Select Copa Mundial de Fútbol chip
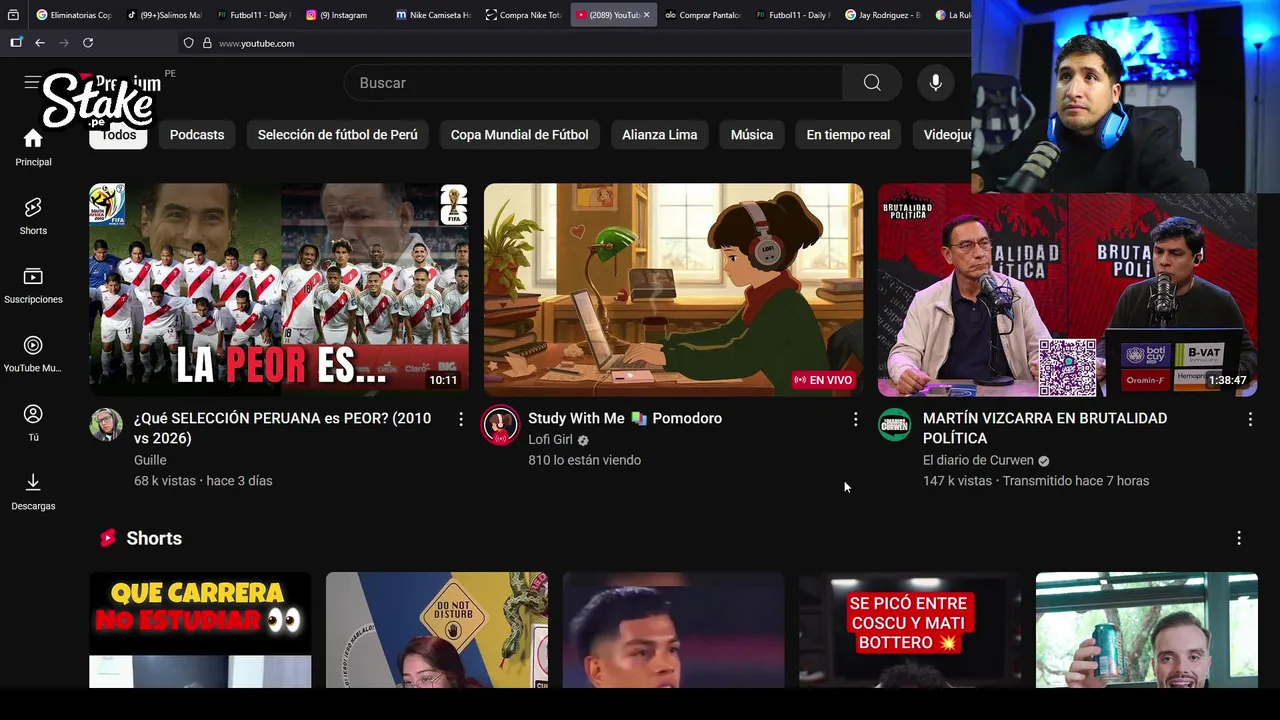 pyautogui.click(x=520, y=135)
